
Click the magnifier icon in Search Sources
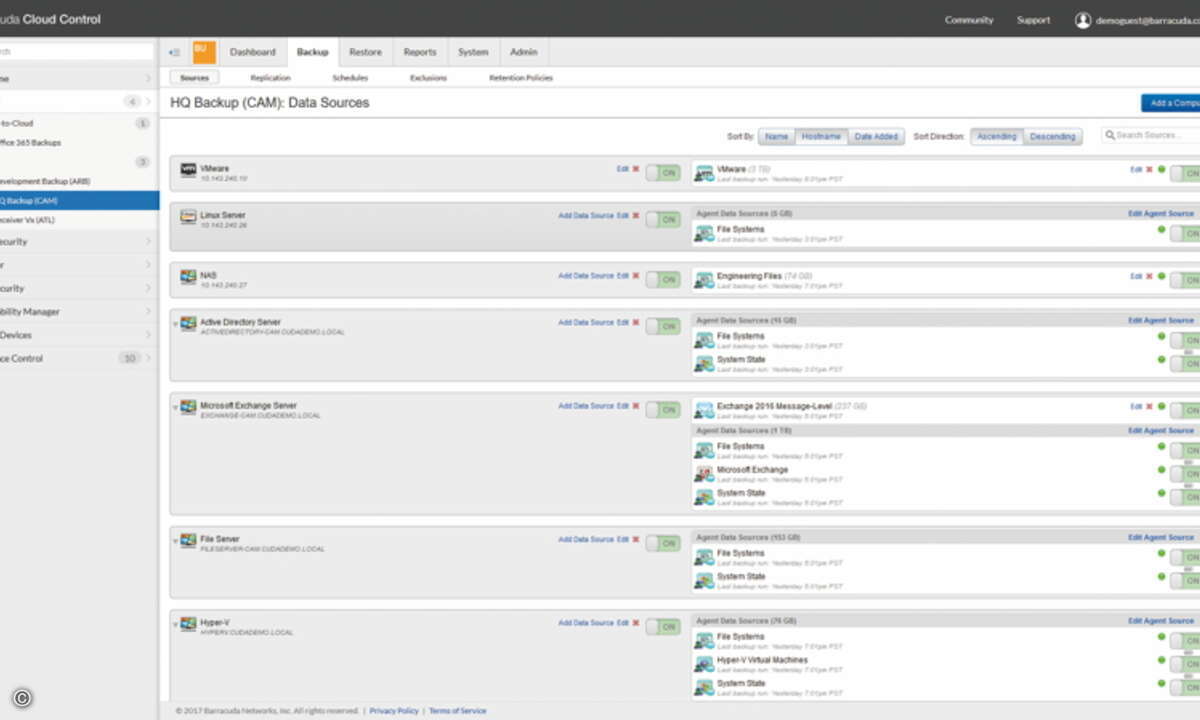click(1110, 135)
